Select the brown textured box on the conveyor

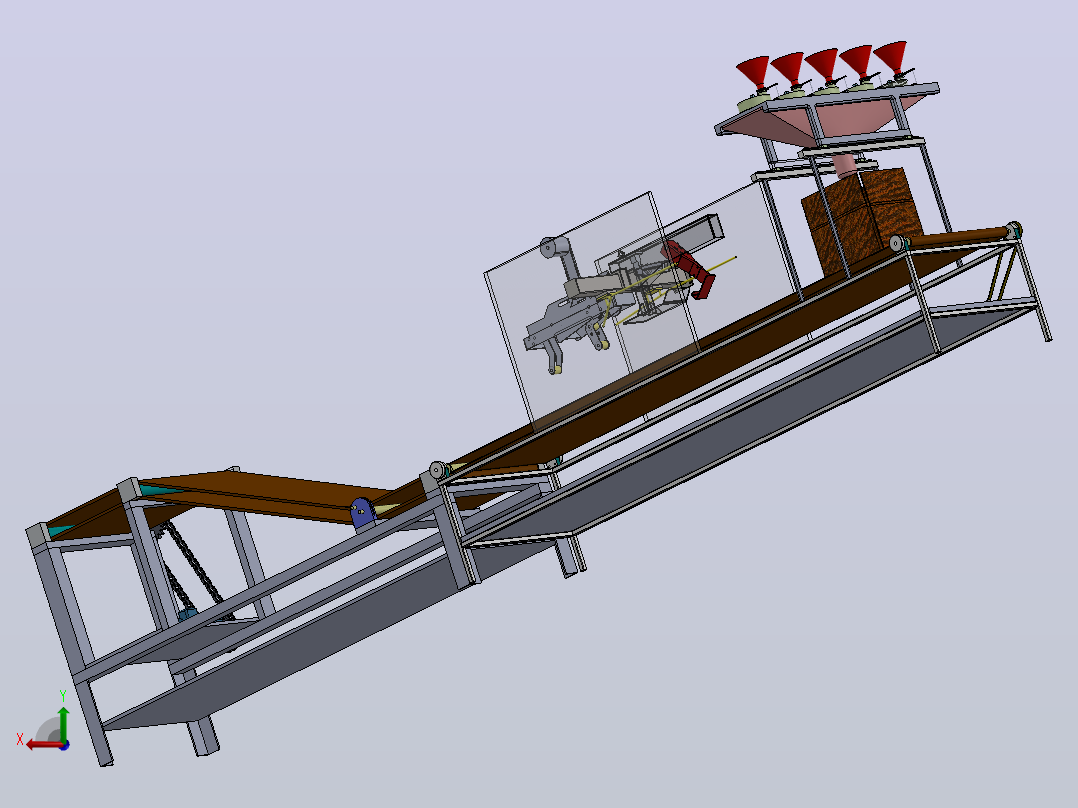[862, 220]
